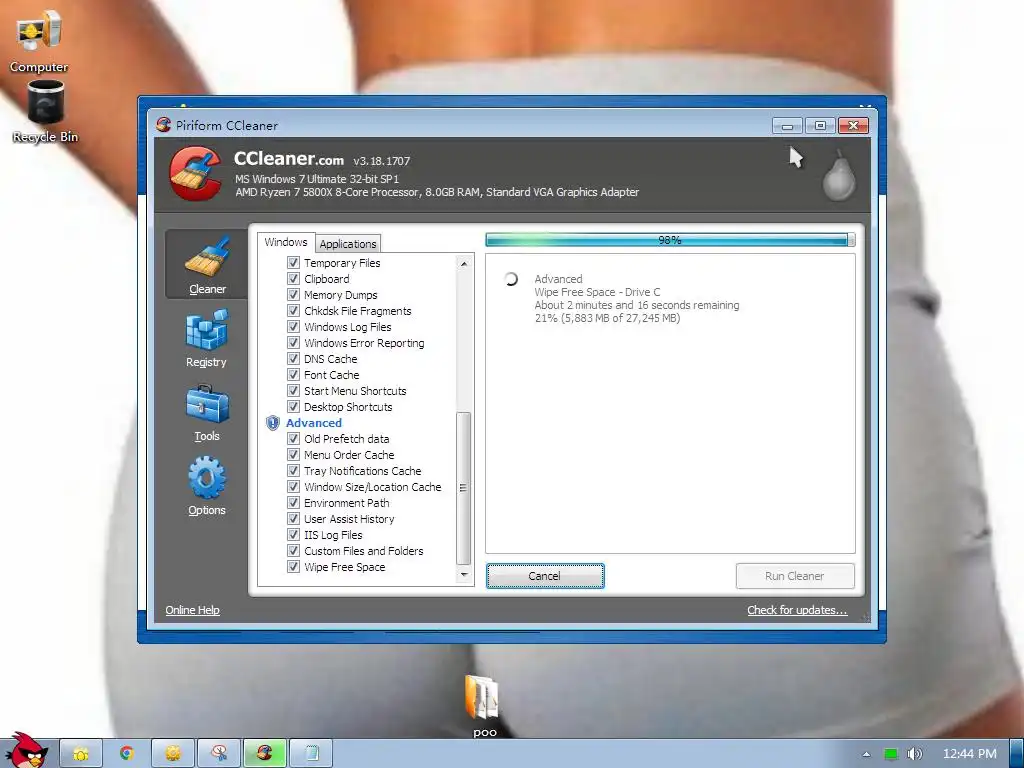Click Check for updates link
This screenshot has height=768, width=1024.
[x=797, y=610]
